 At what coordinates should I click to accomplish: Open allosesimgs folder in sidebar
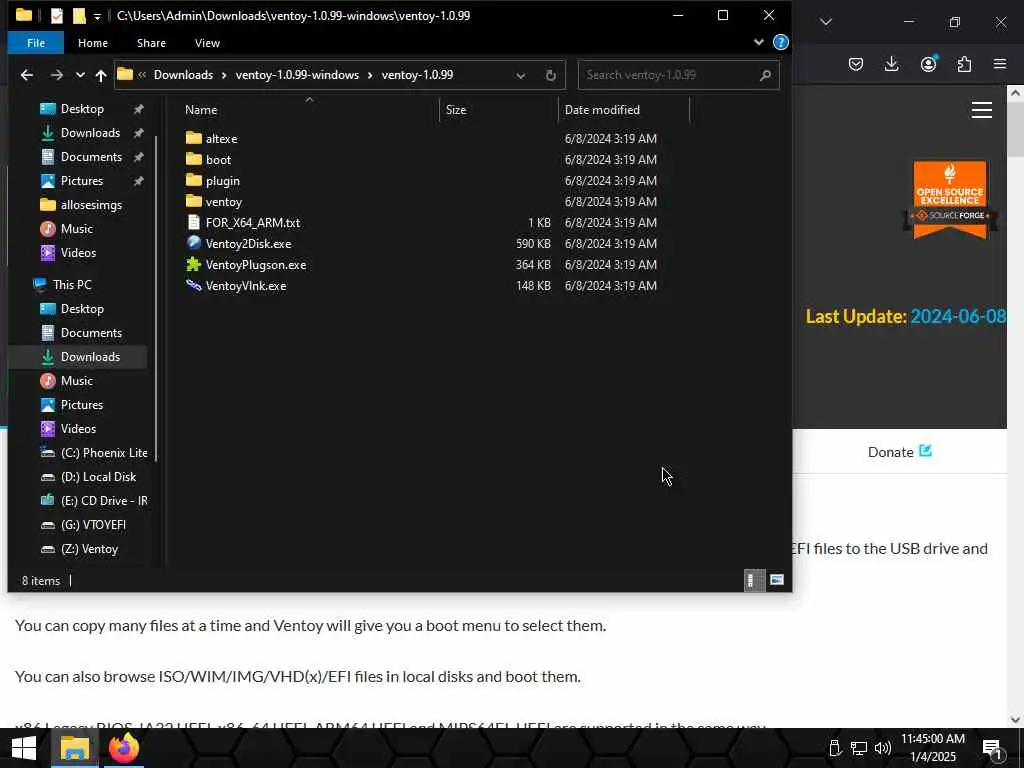click(91, 205)
